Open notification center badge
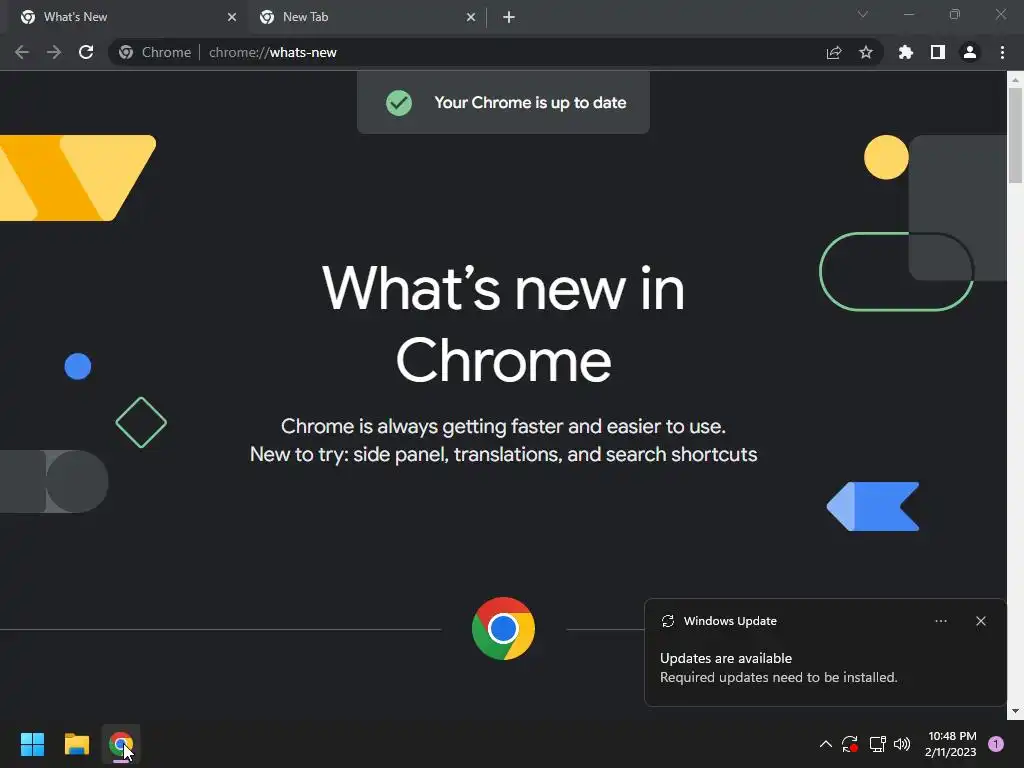Viewport: 1024px width, 768px height. [996, 744]
